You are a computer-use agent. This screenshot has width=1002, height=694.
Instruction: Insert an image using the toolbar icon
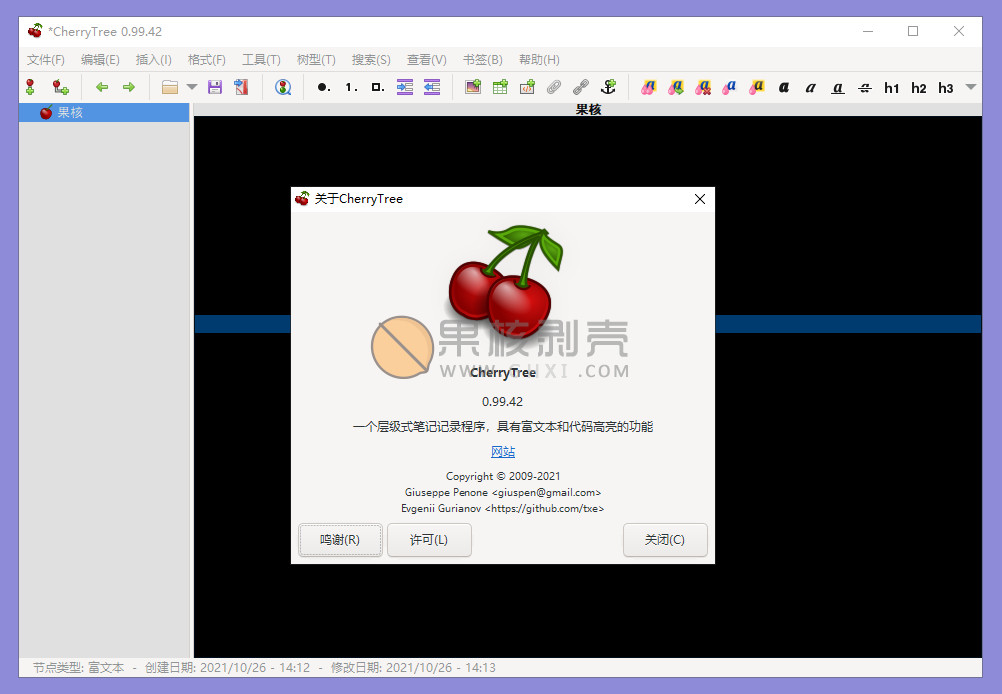473,87
